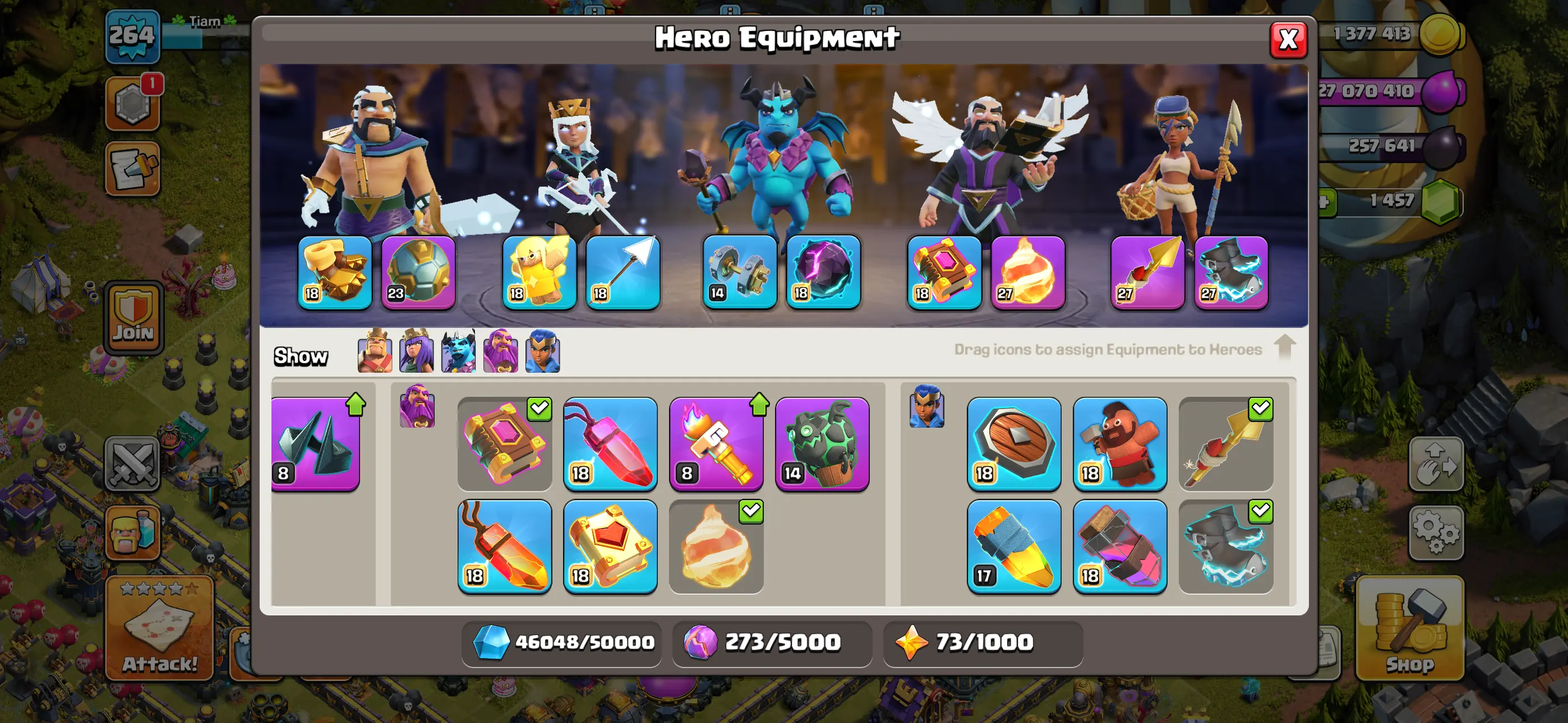The image size is (1568, 723).
Task: Select the Giant Gauntlet equipped on Barbarian King
Action: tap(335, 272)
